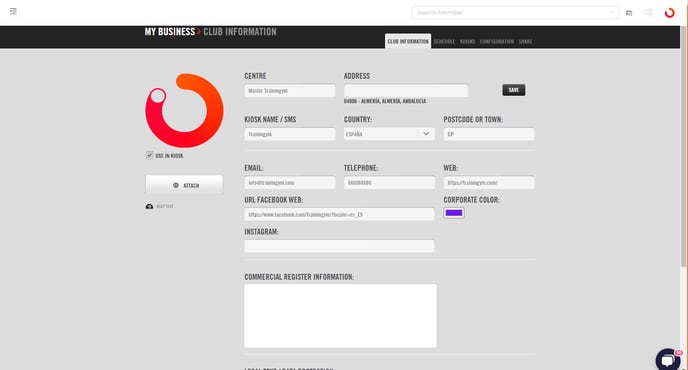Open the live chat widget

point(668,359)
